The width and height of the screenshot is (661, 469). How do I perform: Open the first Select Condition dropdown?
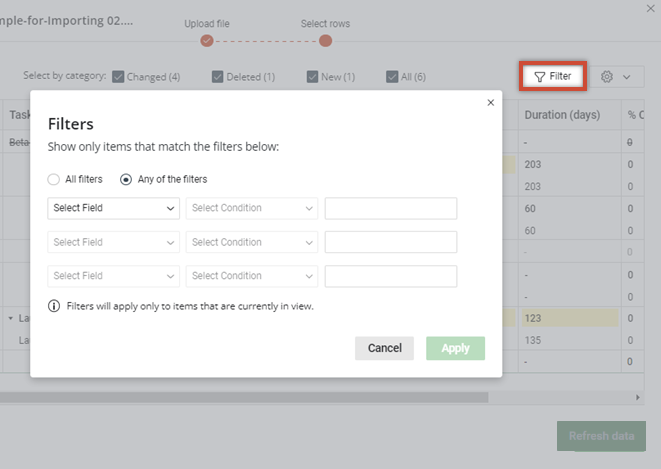click(251, 208)
